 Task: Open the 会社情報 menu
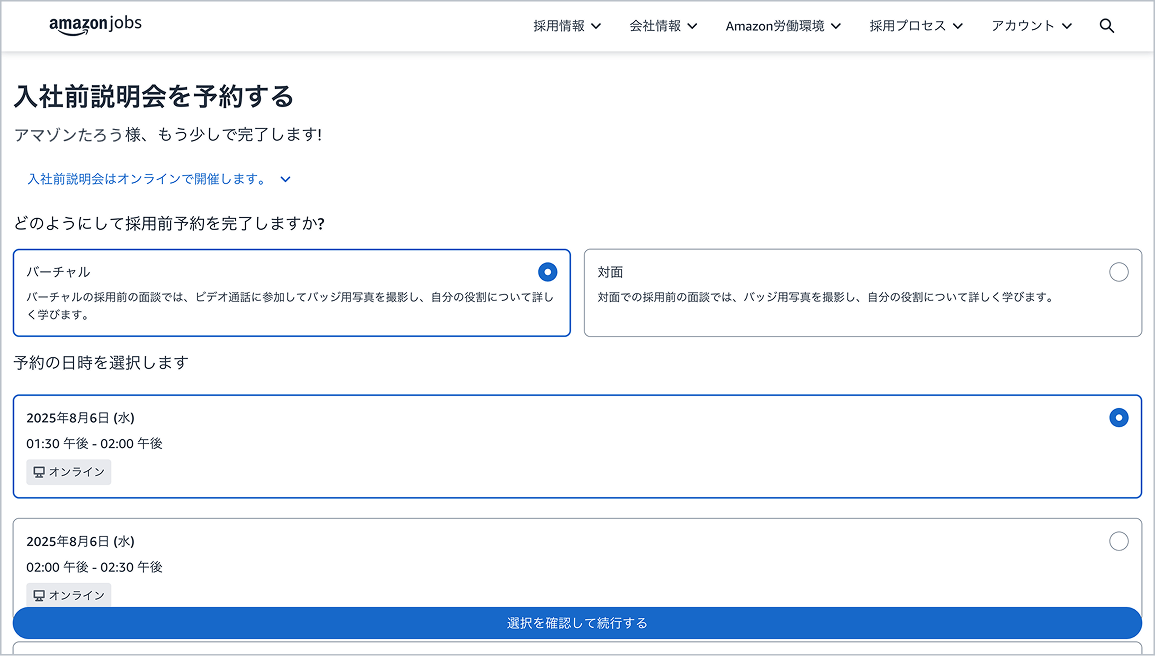tap(663, 26)
